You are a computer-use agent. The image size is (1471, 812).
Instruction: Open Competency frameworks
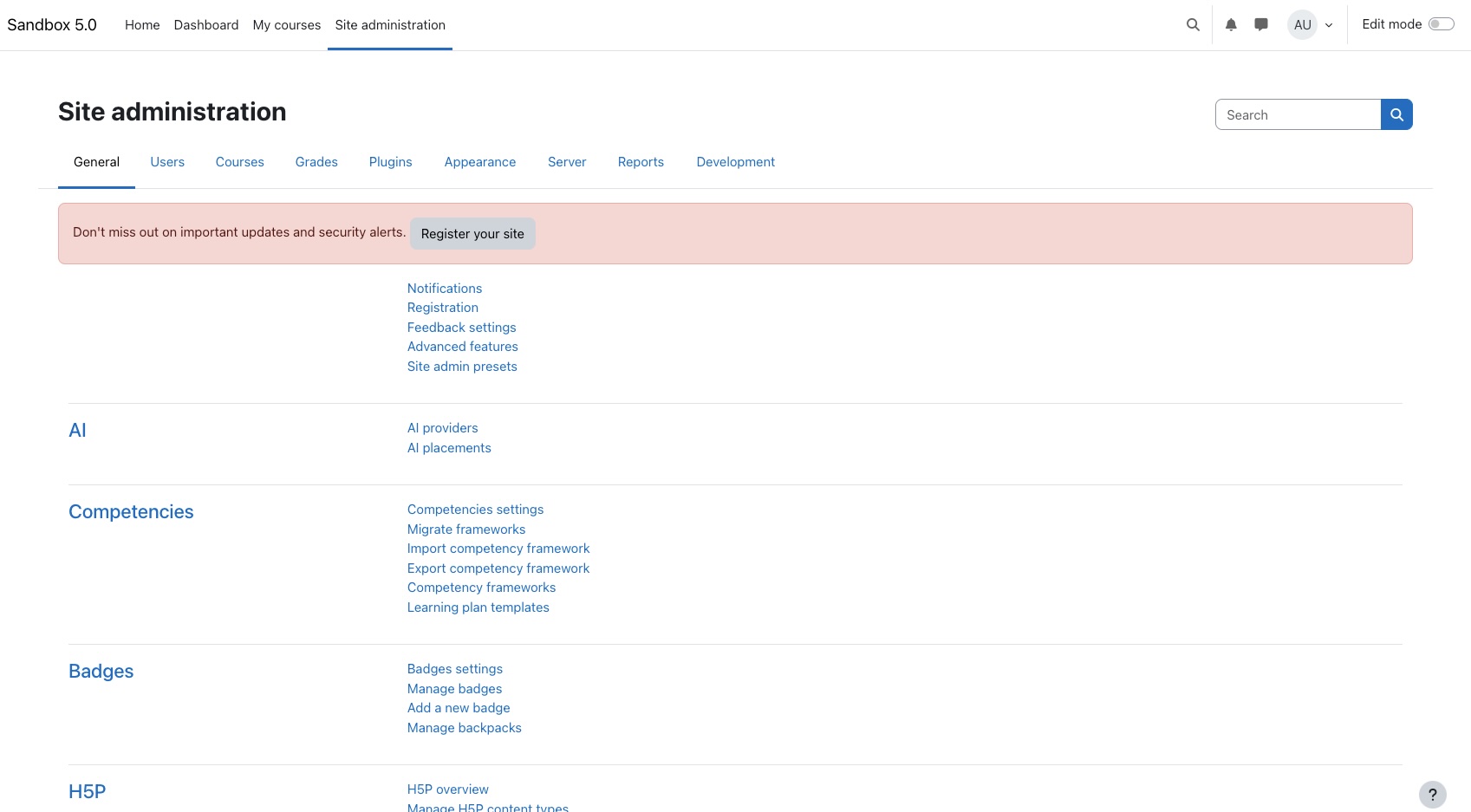[x=481, y=587]
